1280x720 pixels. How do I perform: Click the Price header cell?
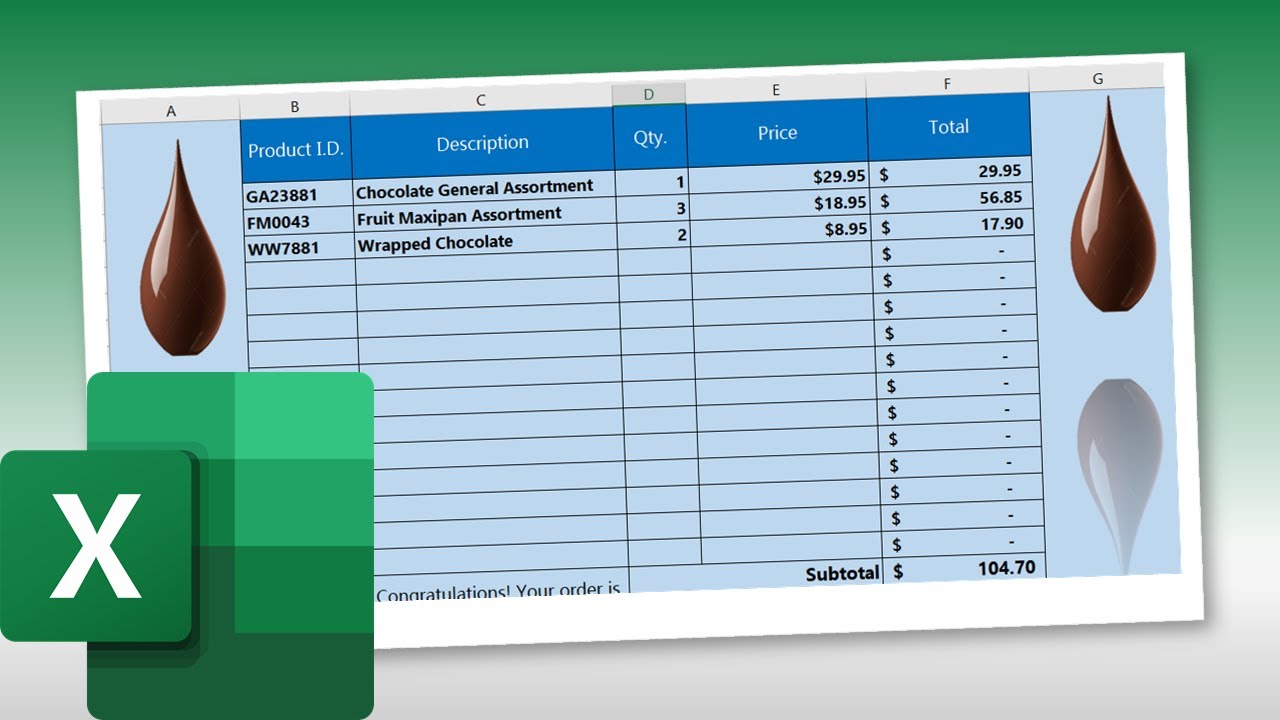[777, 132]
